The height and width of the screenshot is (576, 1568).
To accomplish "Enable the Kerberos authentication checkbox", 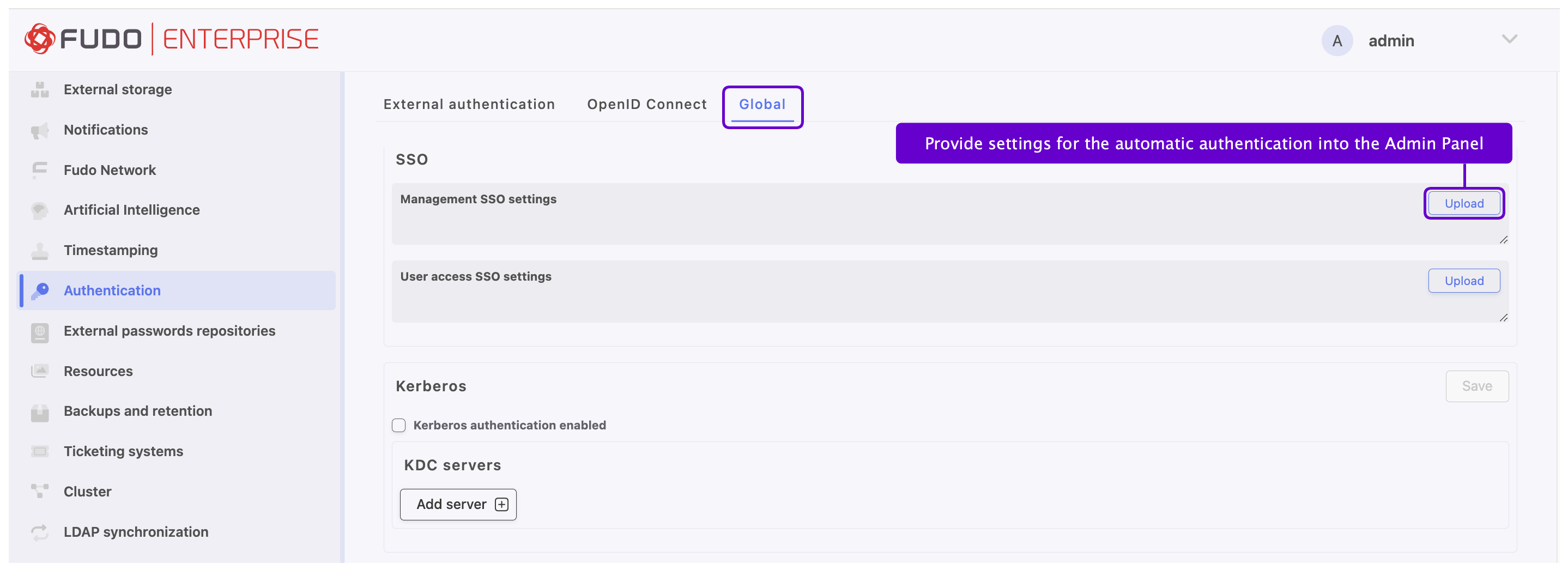I will point(399,426).
